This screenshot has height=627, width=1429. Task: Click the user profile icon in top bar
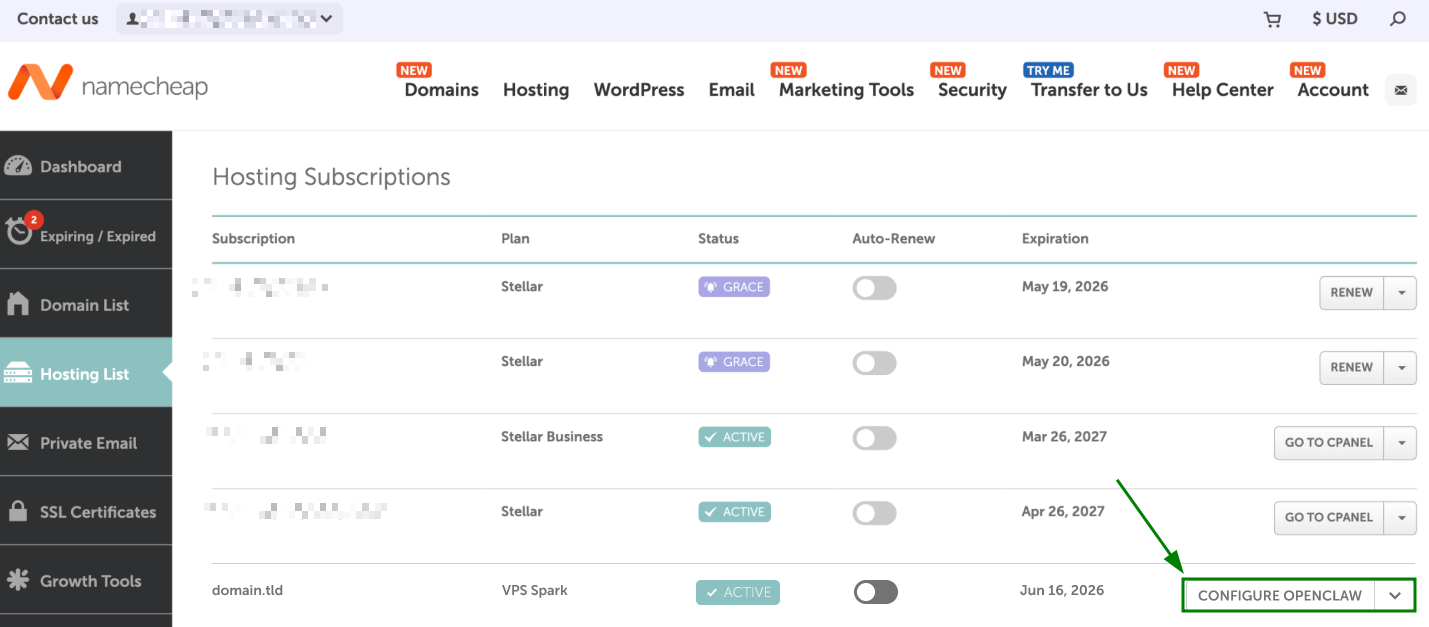tap(132, 19)
